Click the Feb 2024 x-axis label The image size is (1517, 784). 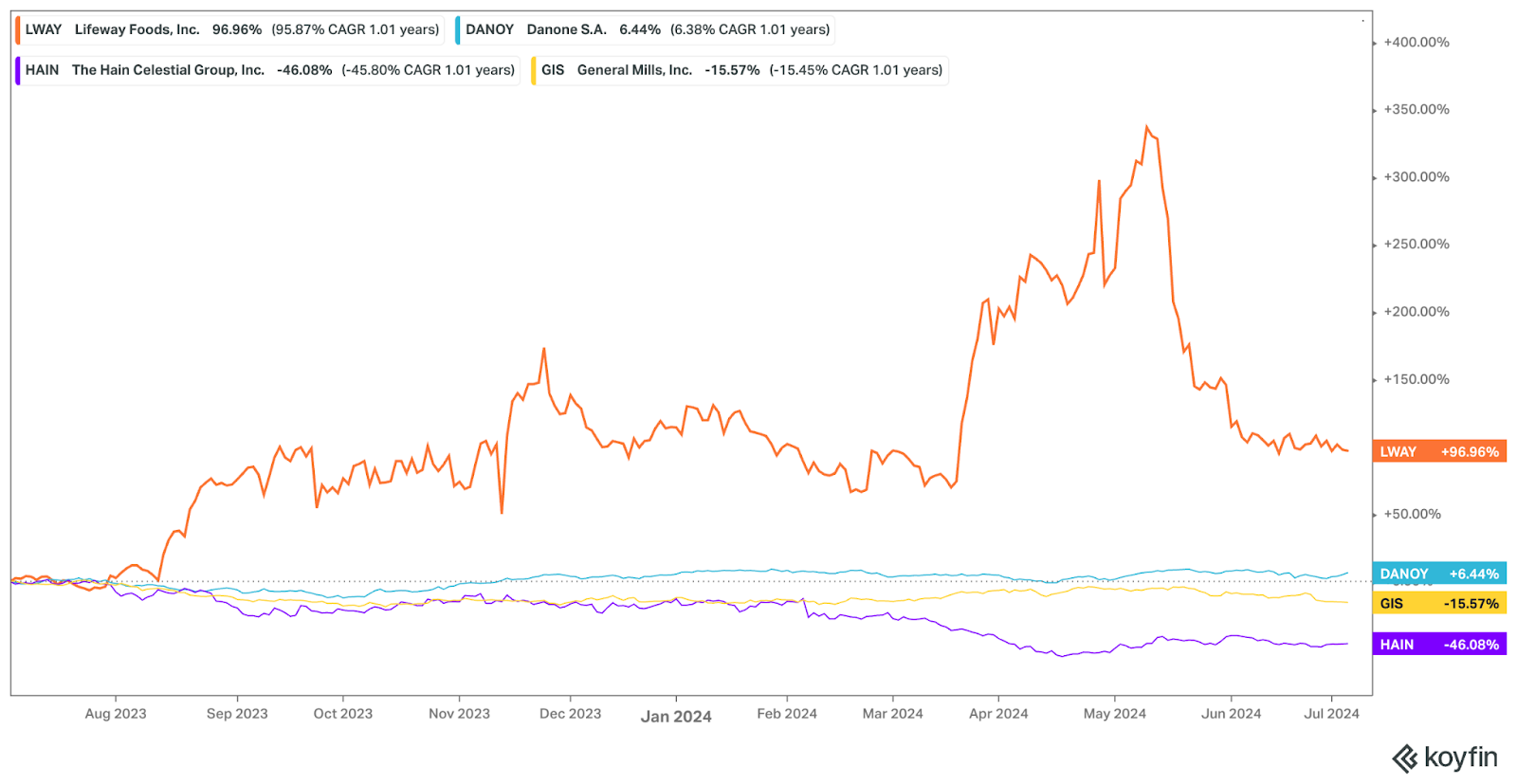(x=787, y=714)
